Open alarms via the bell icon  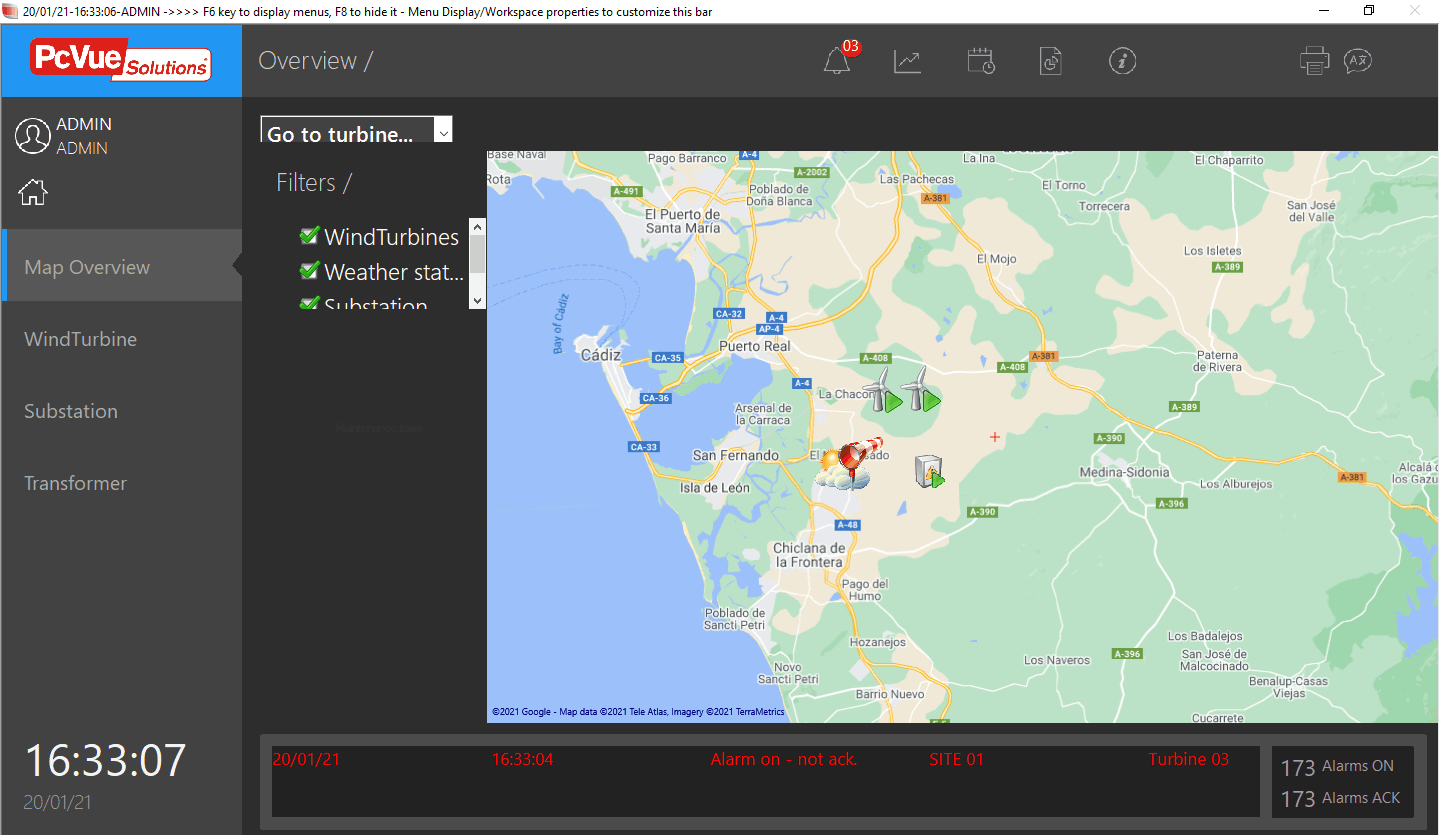(837, 61)
